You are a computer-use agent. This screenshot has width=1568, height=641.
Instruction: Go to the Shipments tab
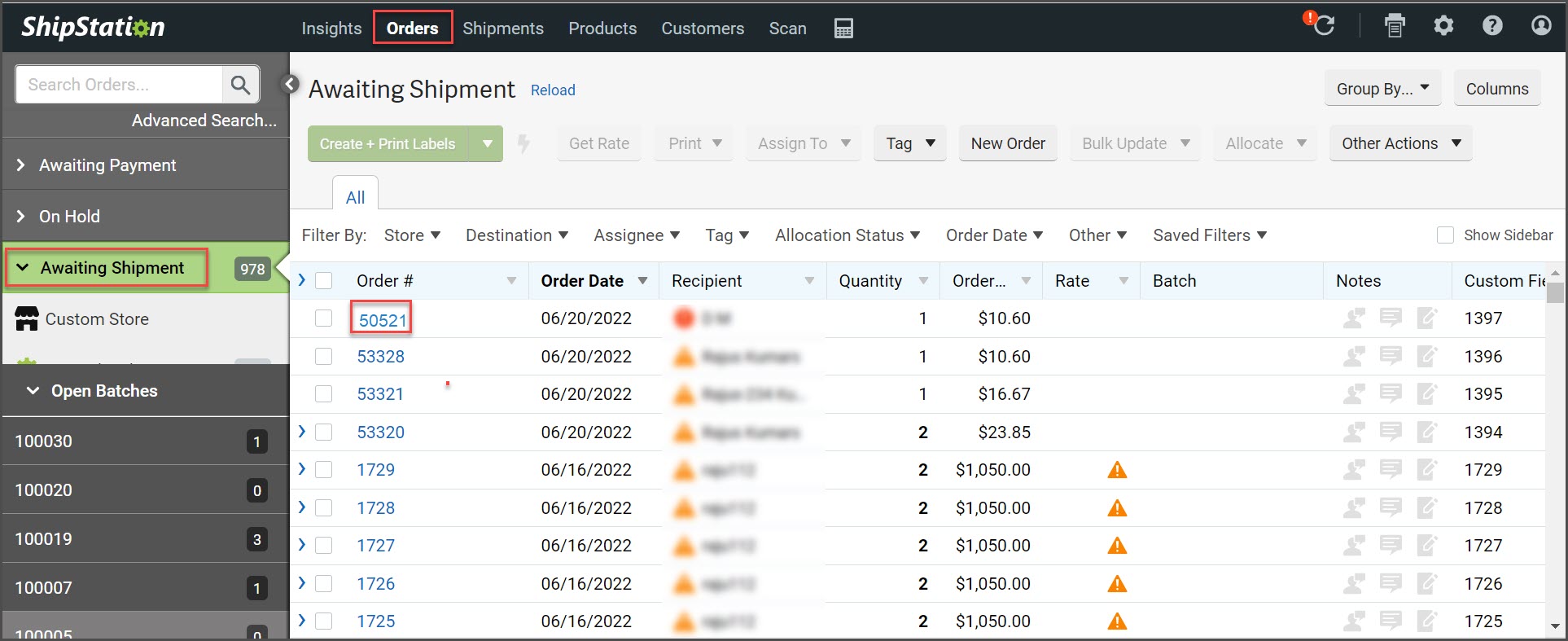click(503, 29)
